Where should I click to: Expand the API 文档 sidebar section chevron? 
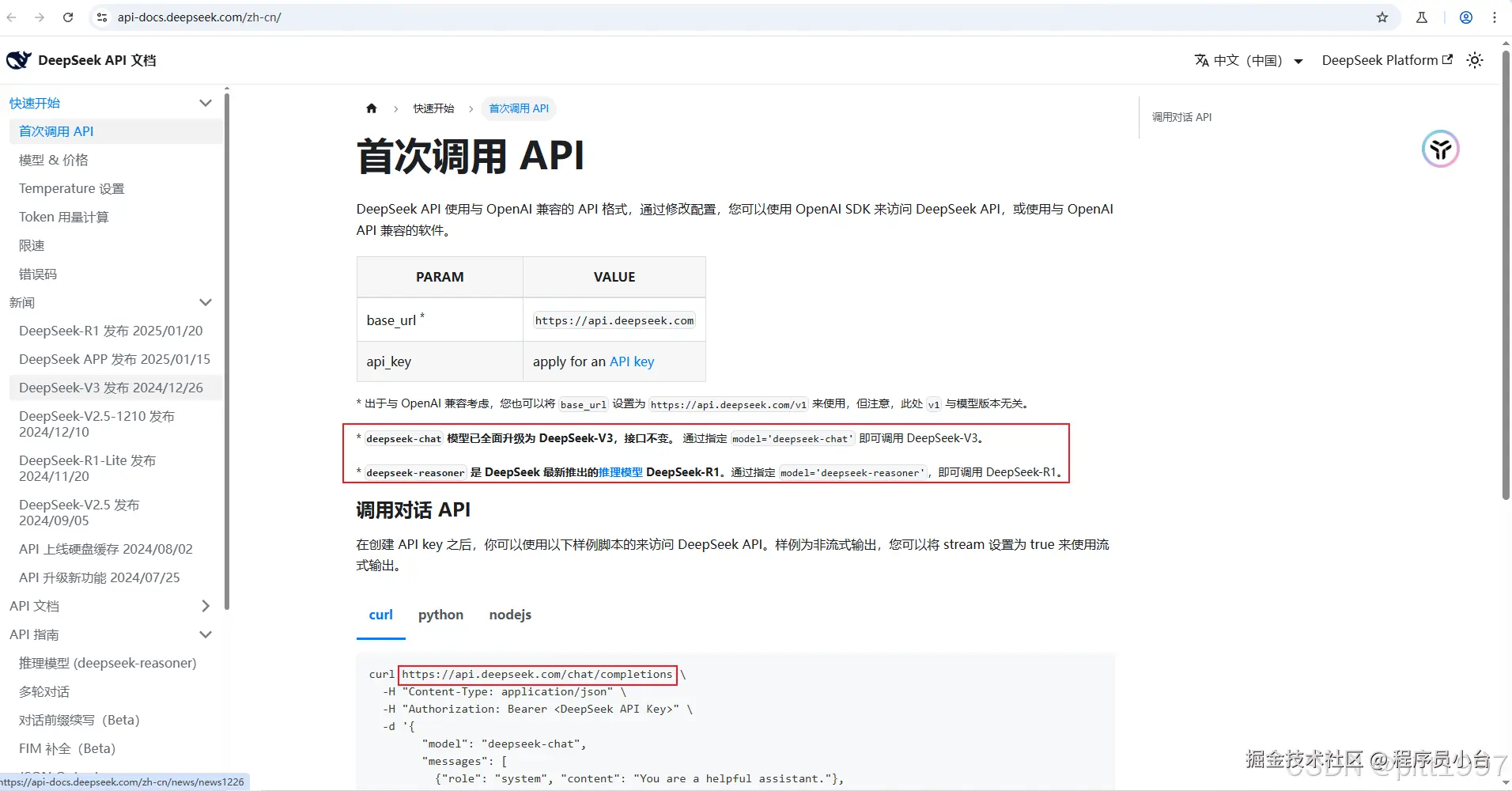tap(206, 606)
